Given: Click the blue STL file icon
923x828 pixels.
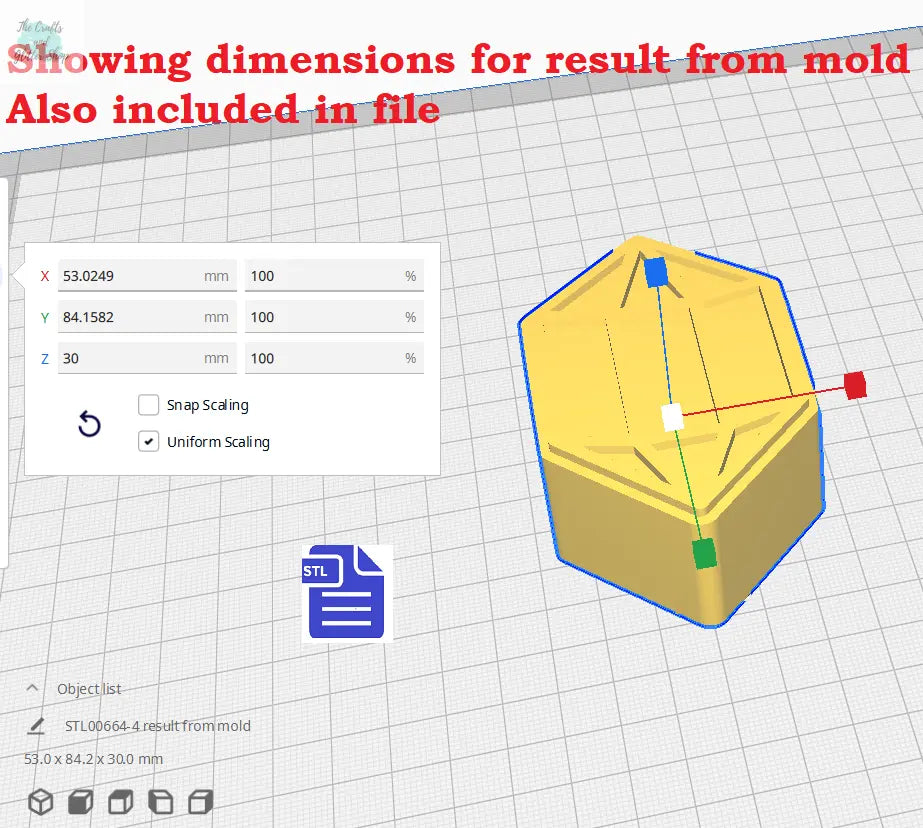Looking at the screenshot, I should pyautogui.click(x=346, y=592).
